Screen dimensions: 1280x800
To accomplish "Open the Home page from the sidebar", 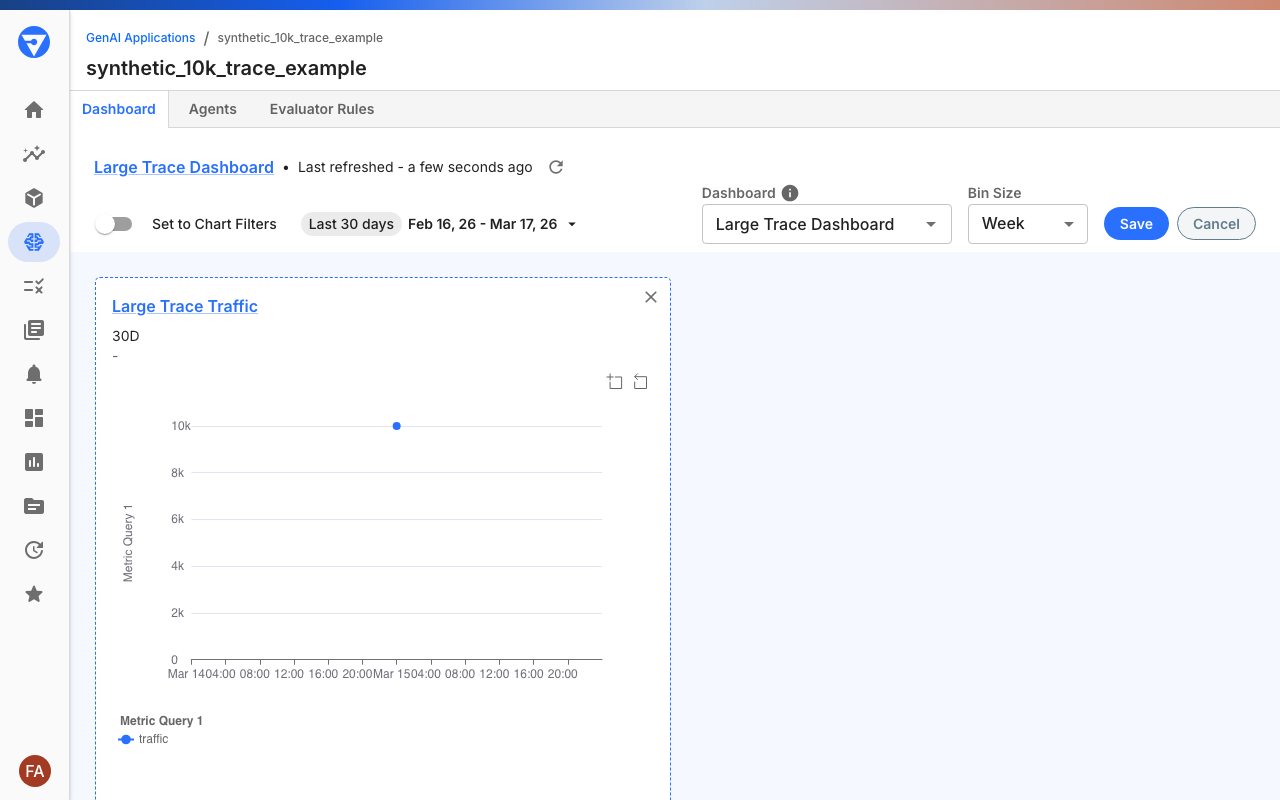I will (x=33, y=110).
